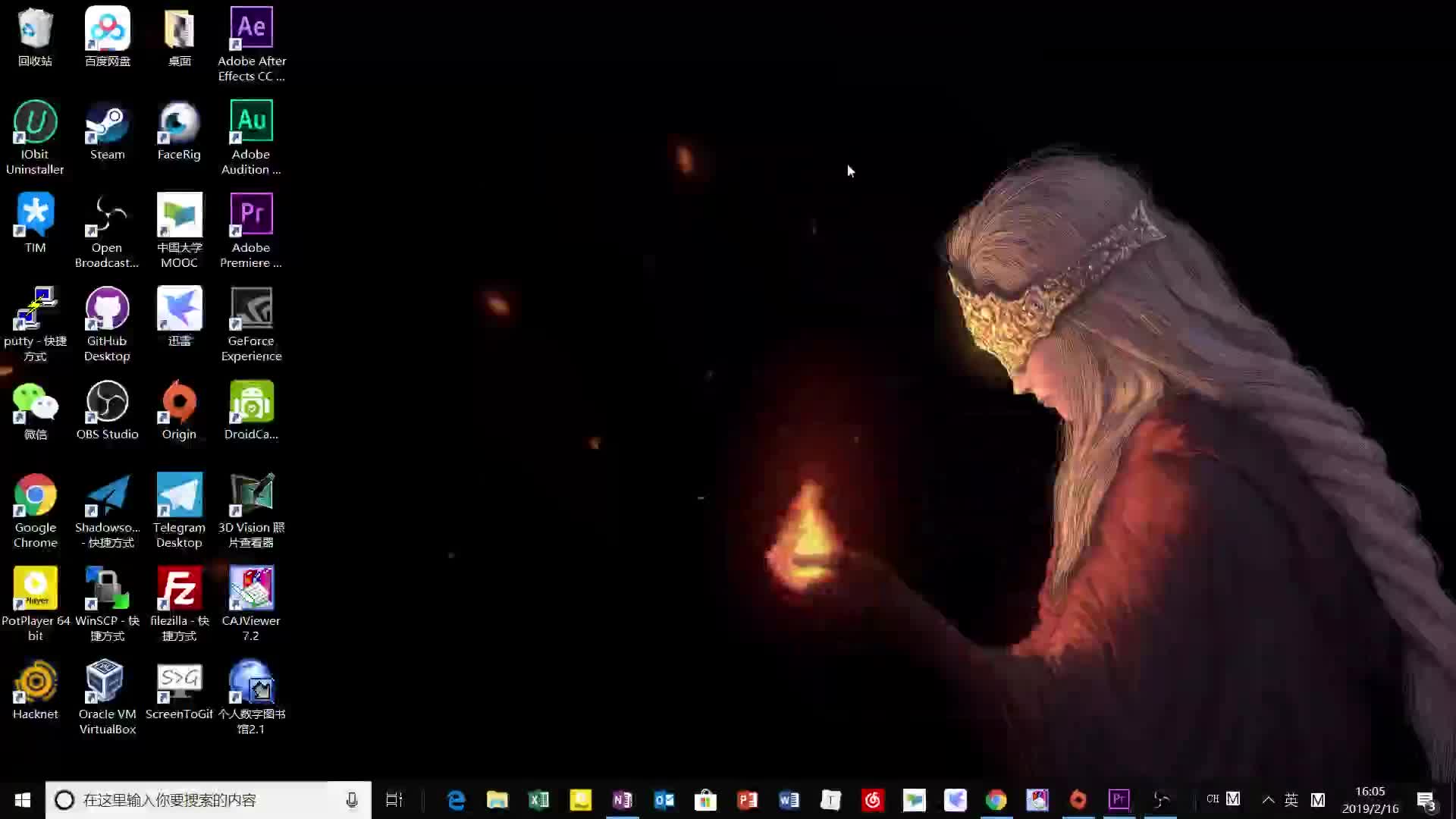This screenshot has height=819, width=1456.
Task: Select the Recycle Bin icon
Action: coord(35,30)
